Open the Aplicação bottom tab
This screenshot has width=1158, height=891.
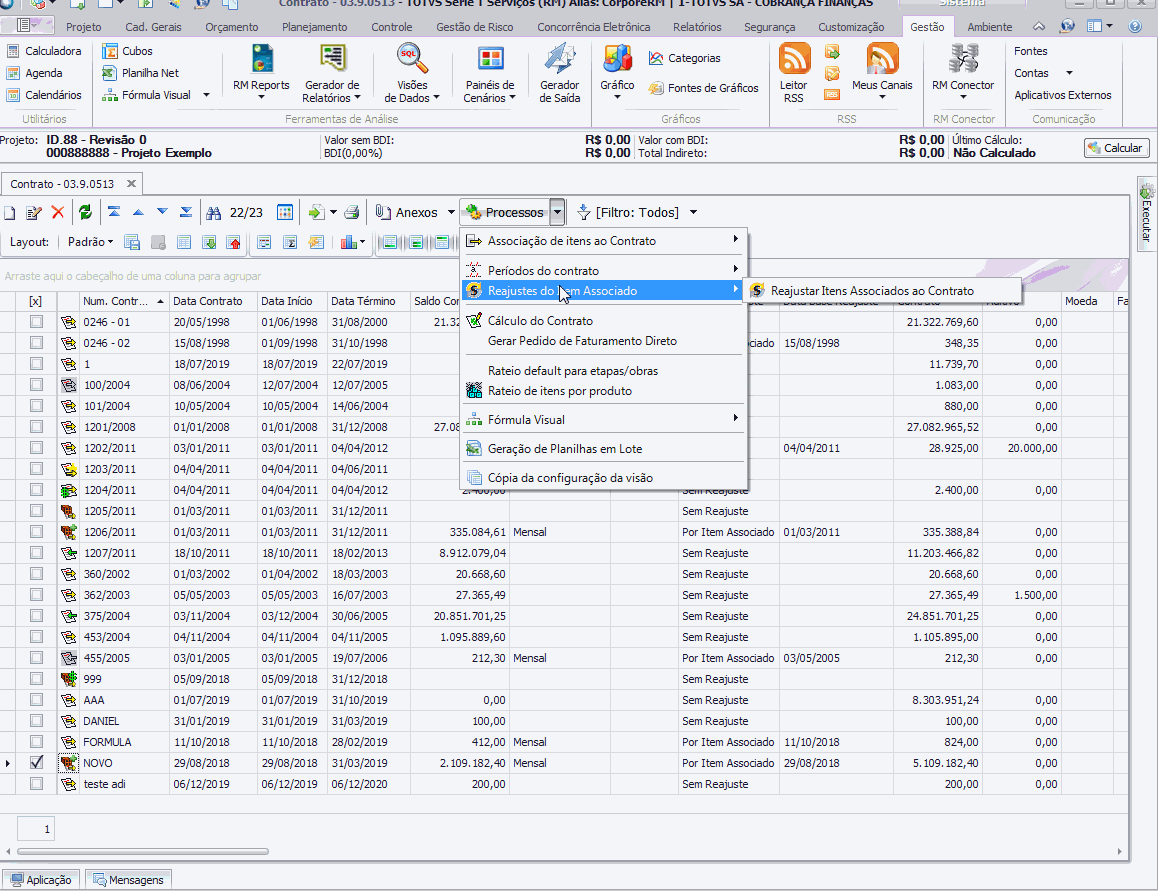tap(41, 880)
